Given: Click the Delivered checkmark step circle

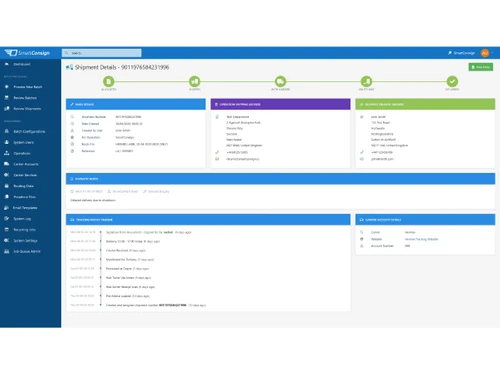Looking at the screenshot, I should [452, 81].
